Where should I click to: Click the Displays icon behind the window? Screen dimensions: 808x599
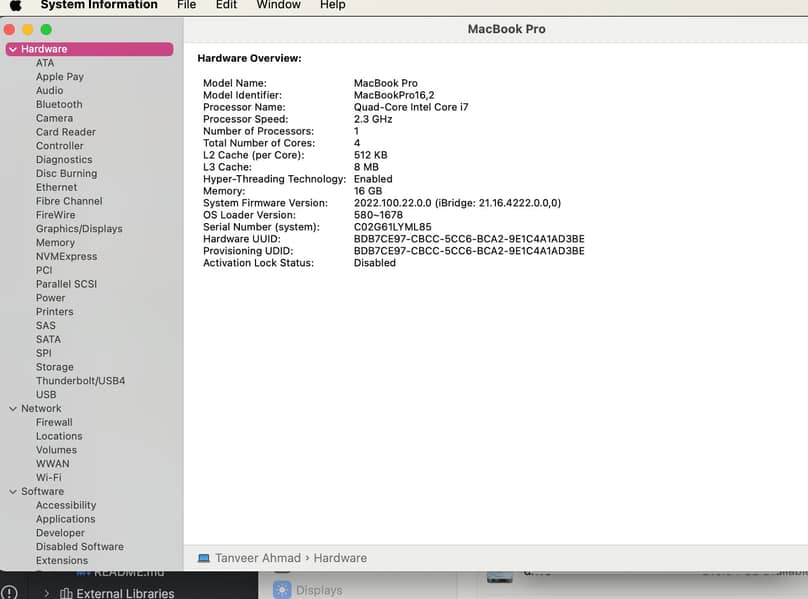click(282, 590)
